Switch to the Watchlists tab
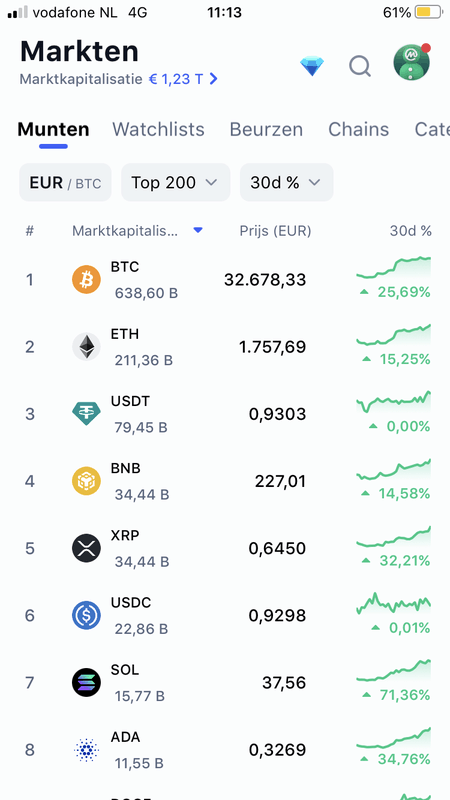 (158, 130)
